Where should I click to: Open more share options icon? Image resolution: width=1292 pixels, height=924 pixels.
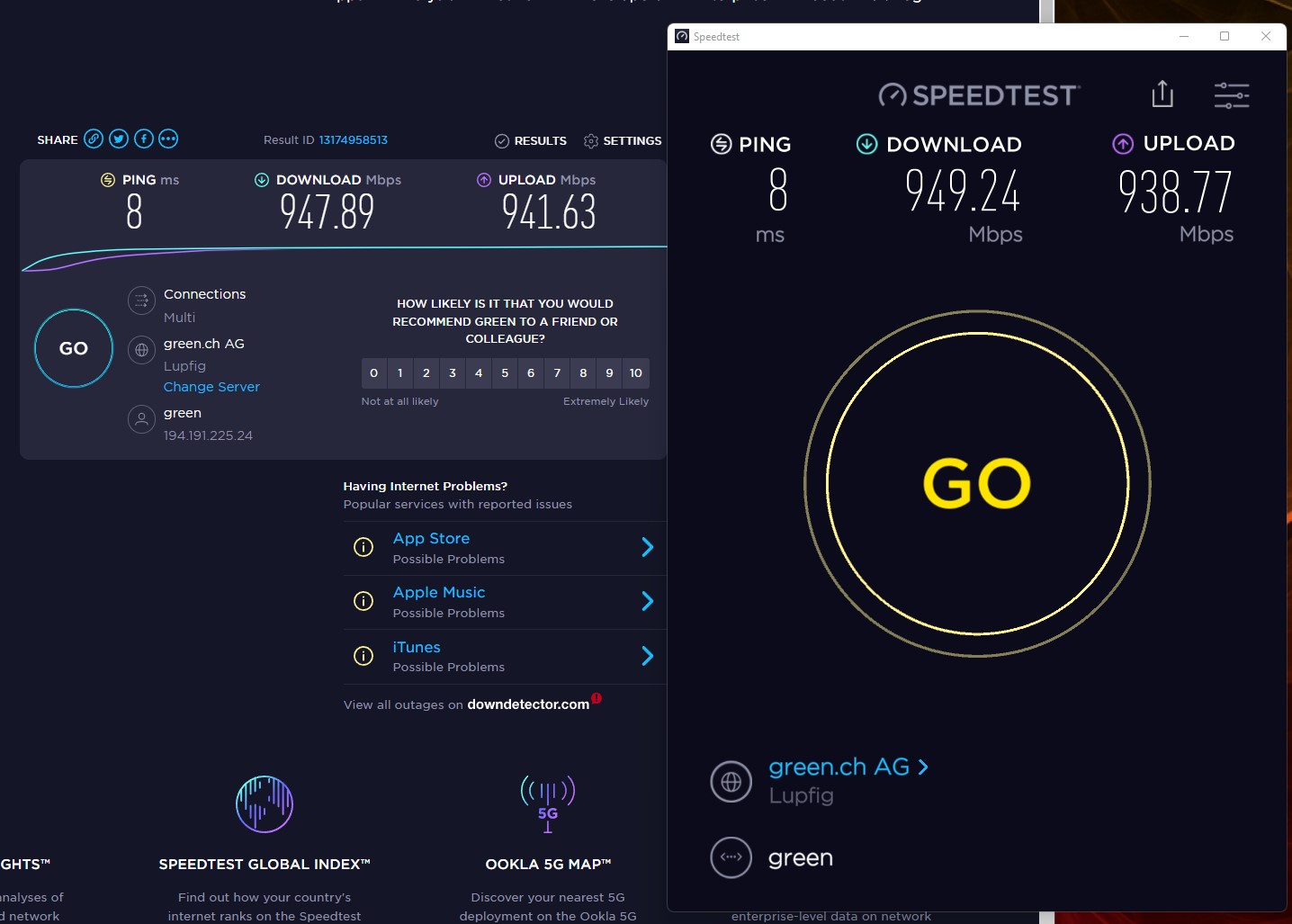(168, 139)
